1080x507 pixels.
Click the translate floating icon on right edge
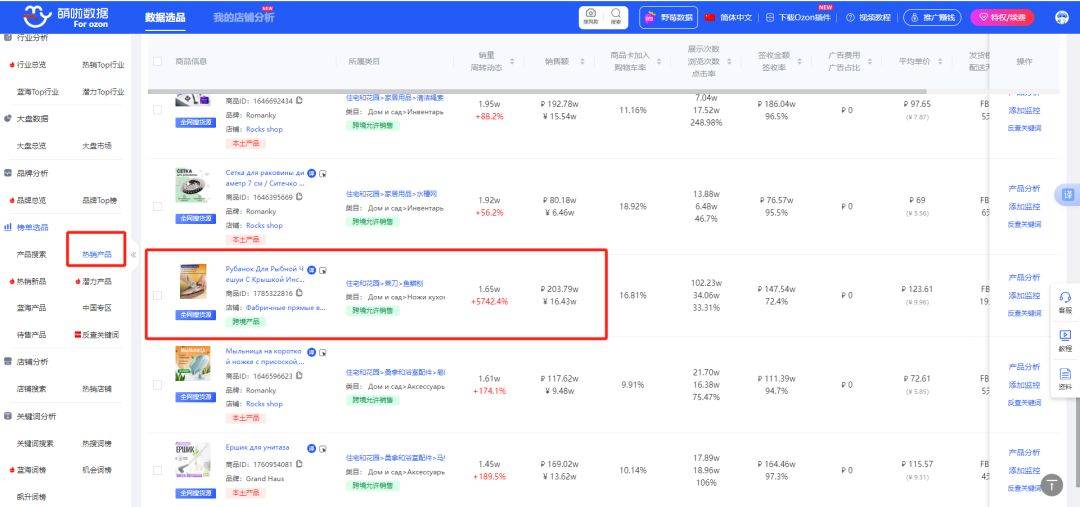click(x=1068, y=195)
